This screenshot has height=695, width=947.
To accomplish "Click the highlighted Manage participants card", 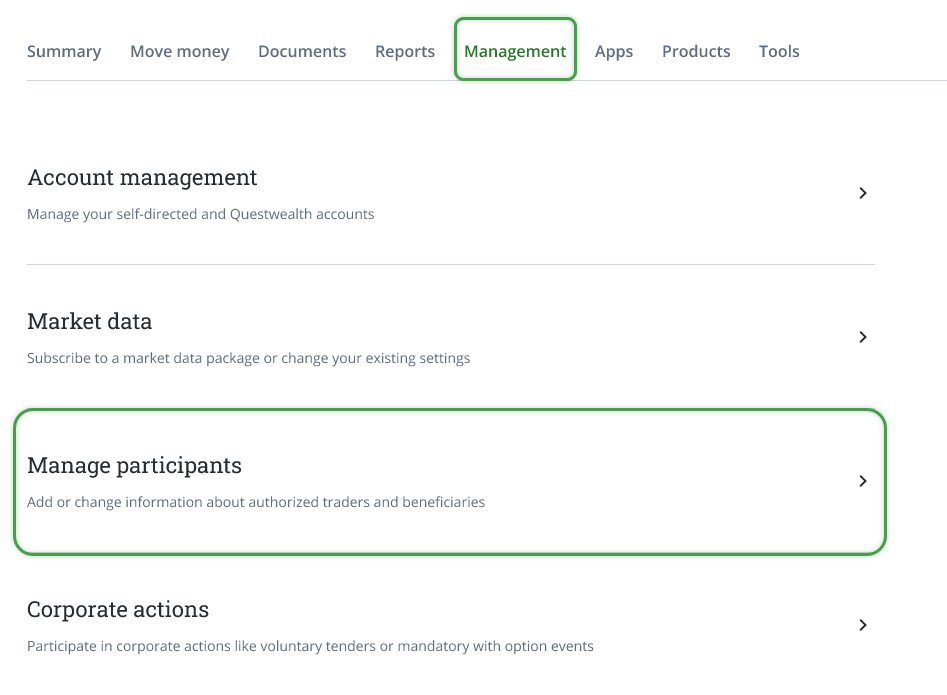I will click(450, 481).
